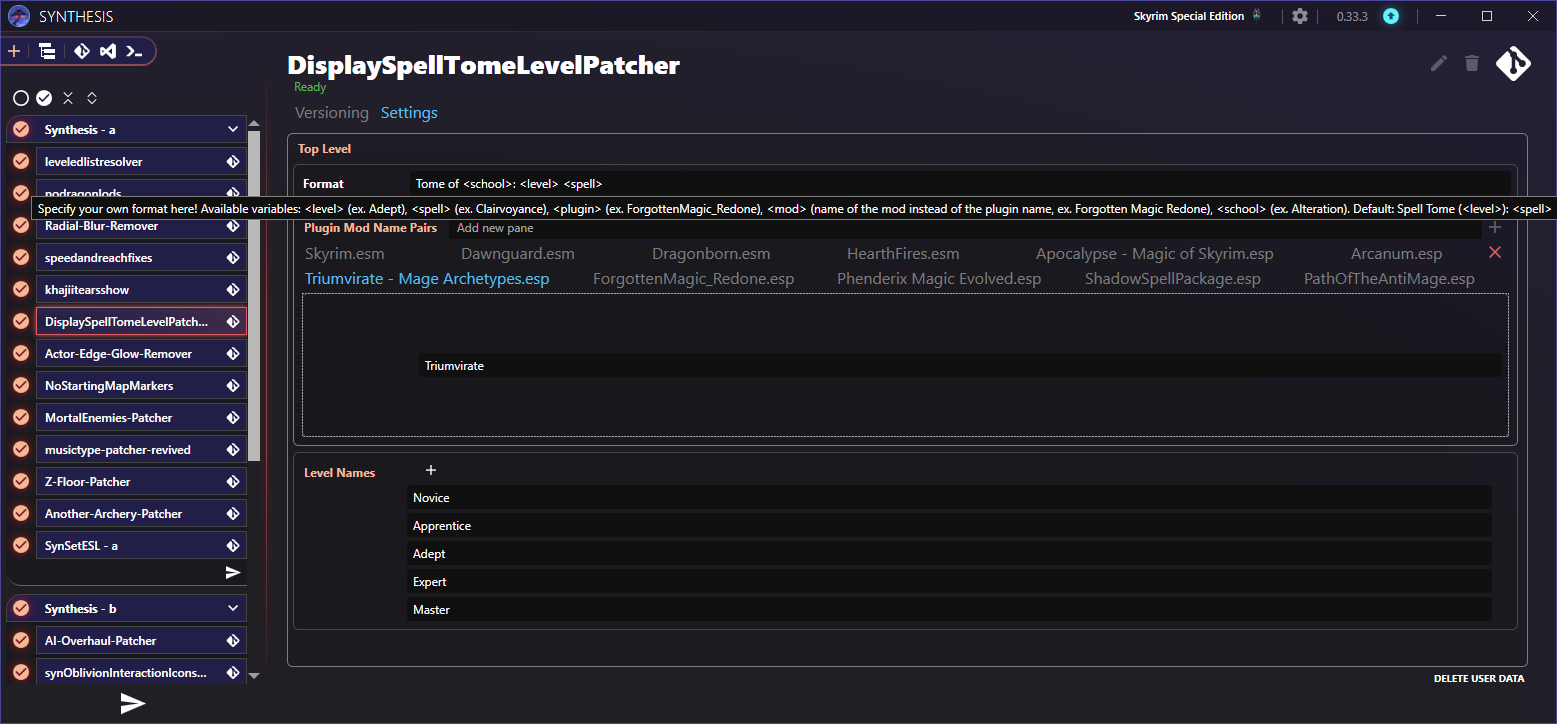Select the synOblivionInteractionIcons patcher
This screenshot has height=724, width=1557.
pyautogui.click(x=142, y=673)
